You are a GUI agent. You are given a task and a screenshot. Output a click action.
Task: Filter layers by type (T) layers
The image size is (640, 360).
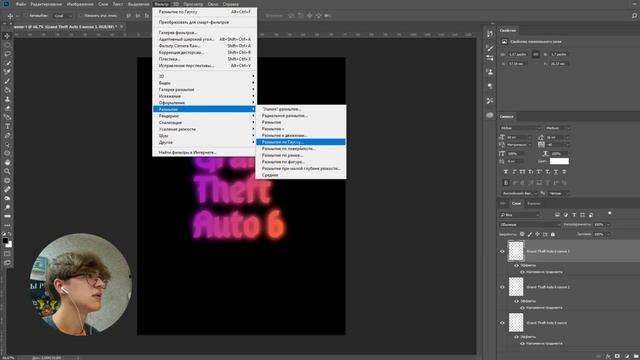click(574, 215)
